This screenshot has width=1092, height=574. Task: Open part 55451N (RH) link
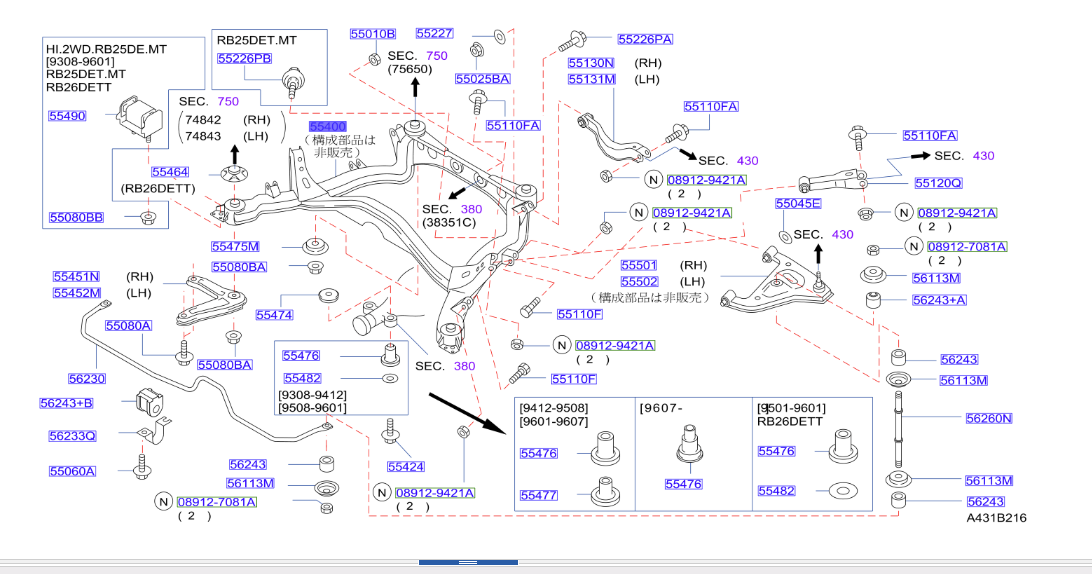coord(77,277)
